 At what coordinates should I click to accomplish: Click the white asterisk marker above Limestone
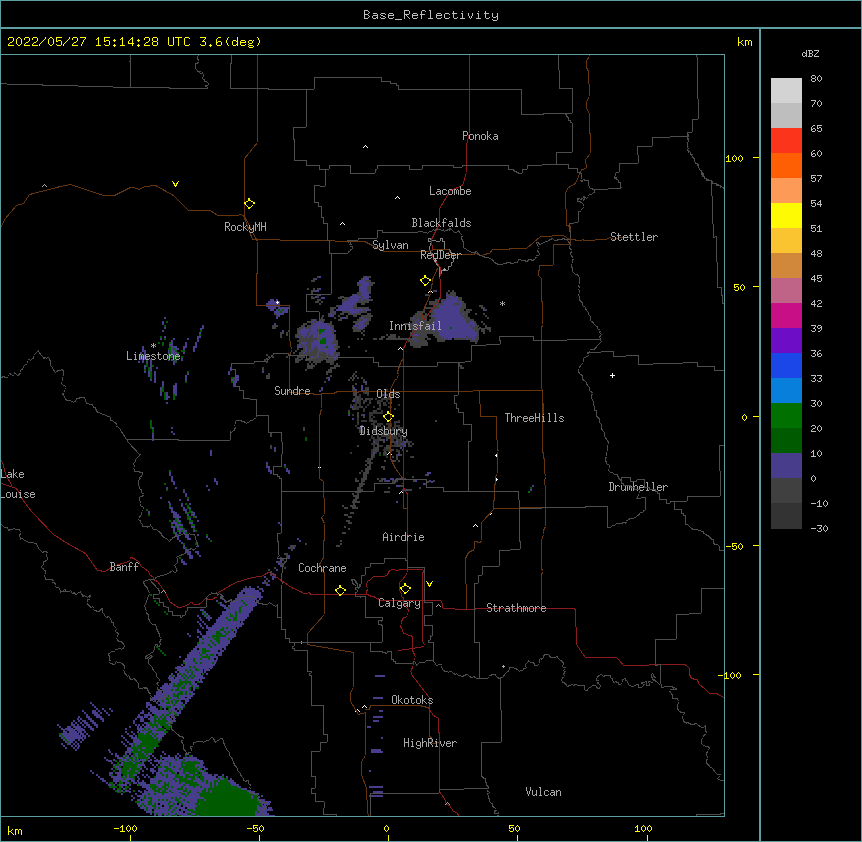point(153,346)
